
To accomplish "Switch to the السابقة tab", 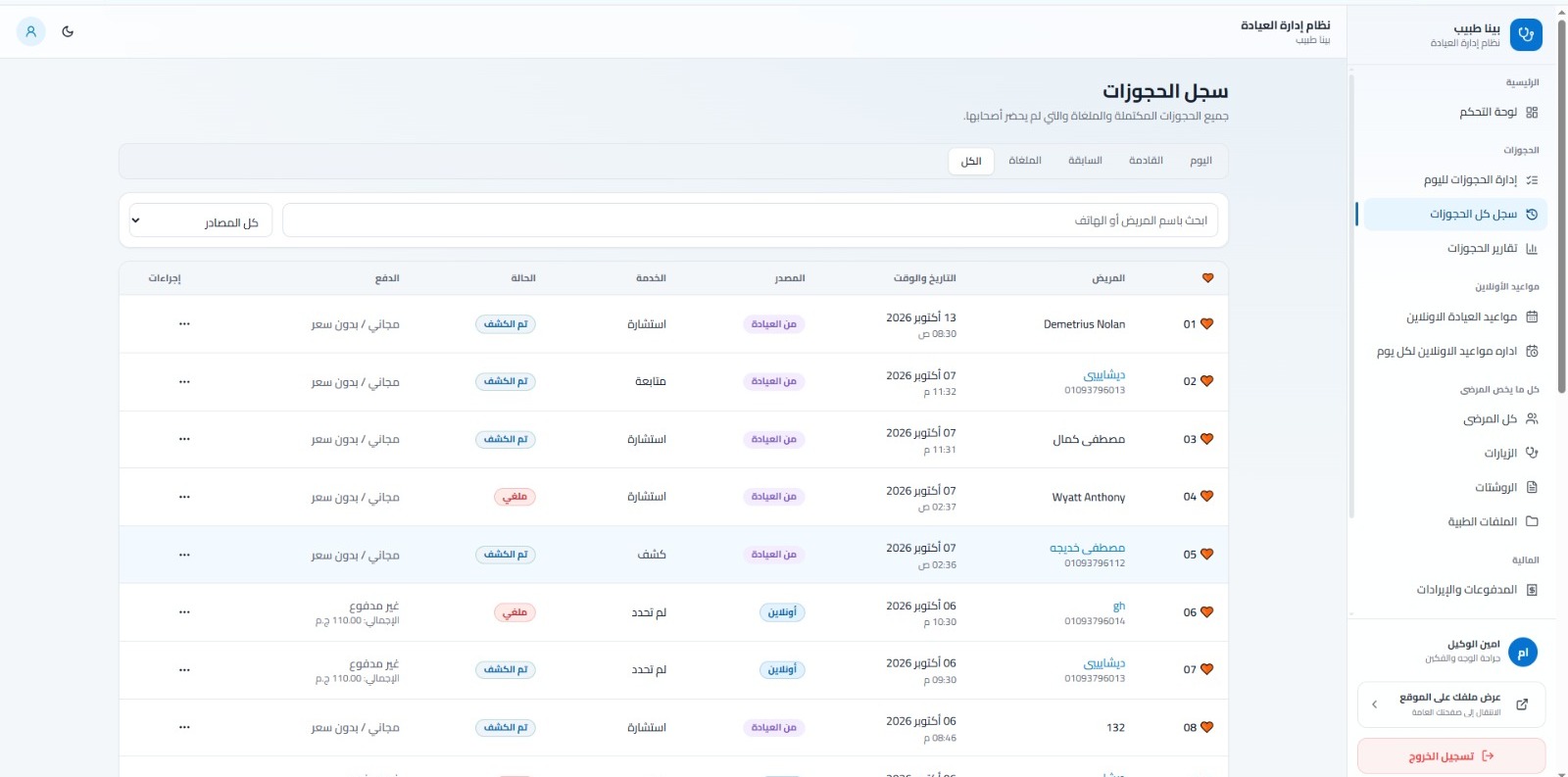I will 1085,161.
